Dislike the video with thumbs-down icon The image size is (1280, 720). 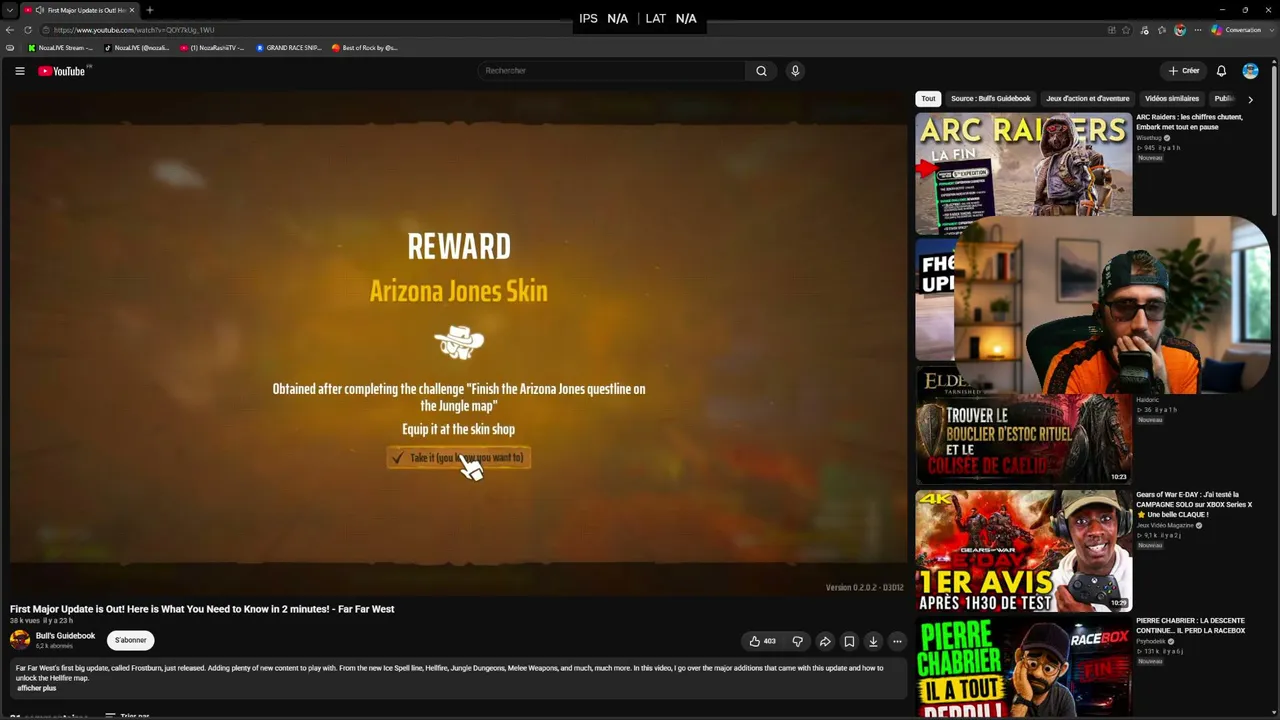coord(797,641)
